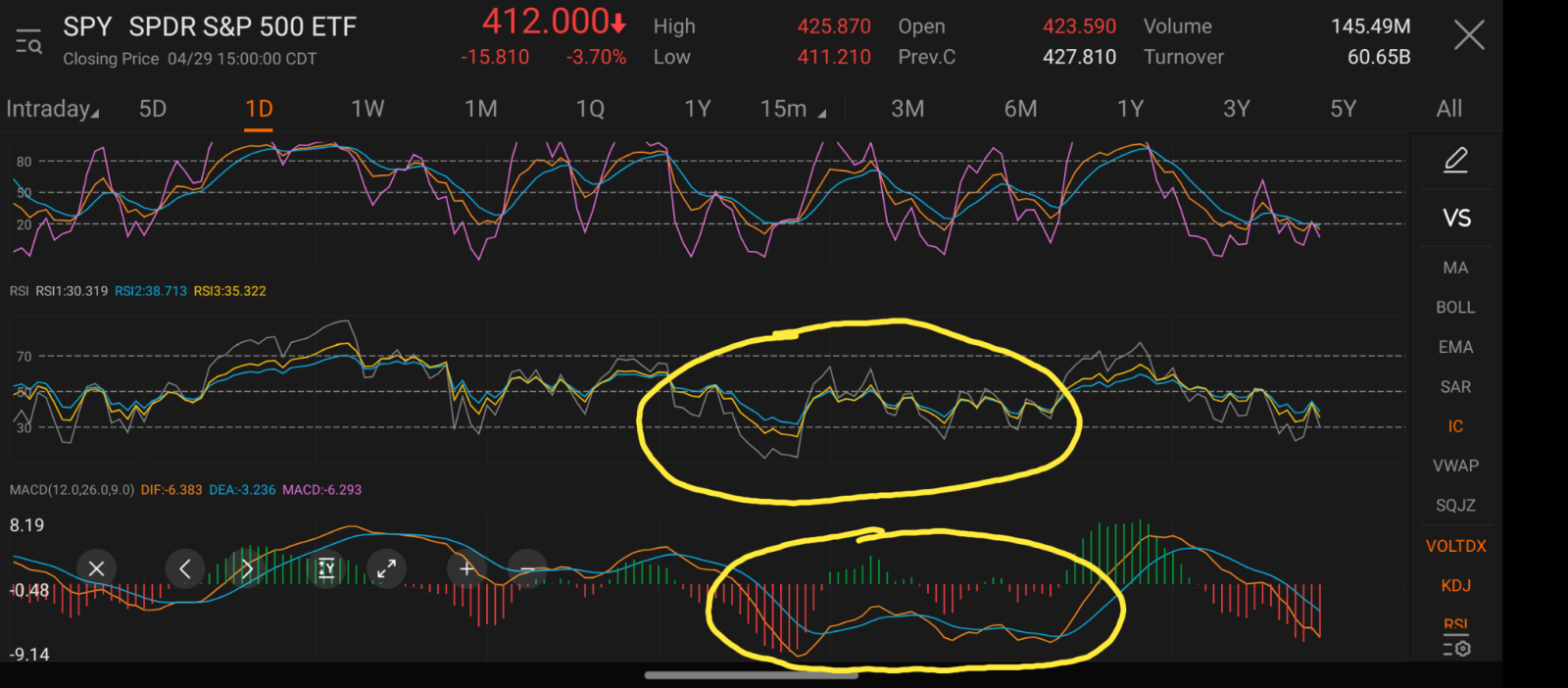Tap the RSI1:30.319 readout
The width and height of the screenshot is (1568, 688).
pos(72,291)
